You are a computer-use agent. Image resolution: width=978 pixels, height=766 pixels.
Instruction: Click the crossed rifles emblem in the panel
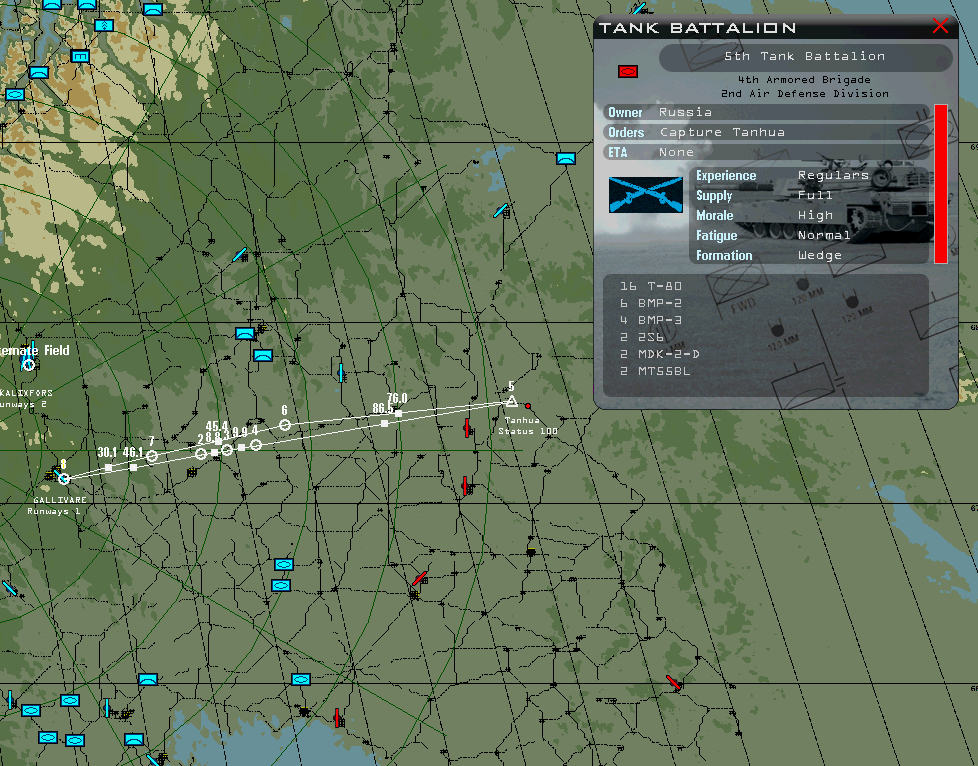tap(646, 195)
